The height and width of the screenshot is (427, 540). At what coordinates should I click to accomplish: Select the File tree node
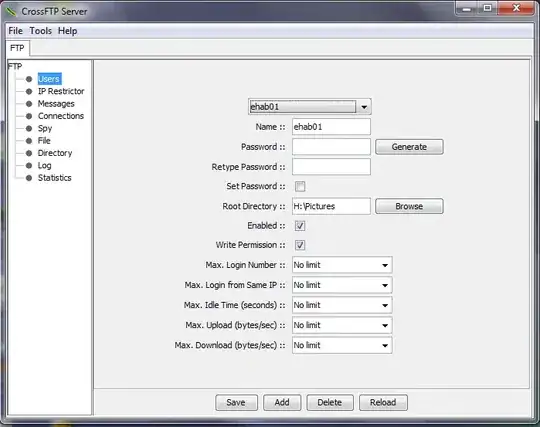pyautogui.click(x=44, y=140)
